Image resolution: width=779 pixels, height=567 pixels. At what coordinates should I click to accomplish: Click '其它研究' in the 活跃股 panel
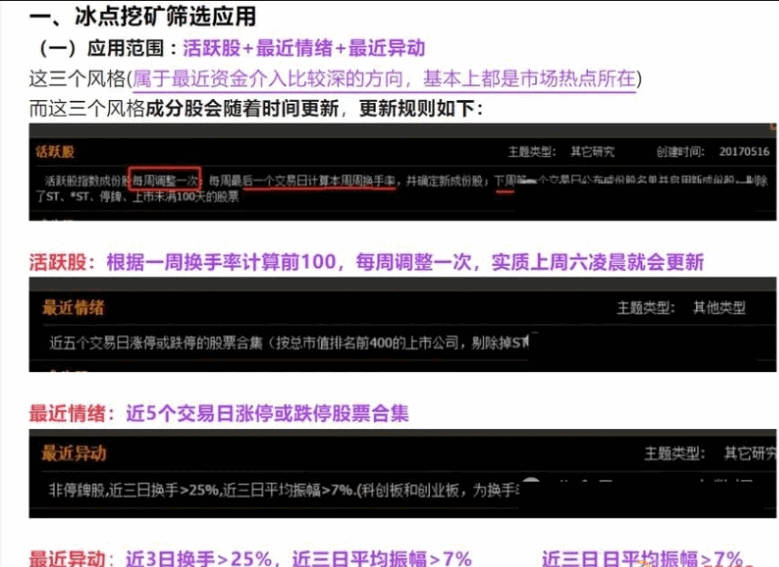pos(592,152)
